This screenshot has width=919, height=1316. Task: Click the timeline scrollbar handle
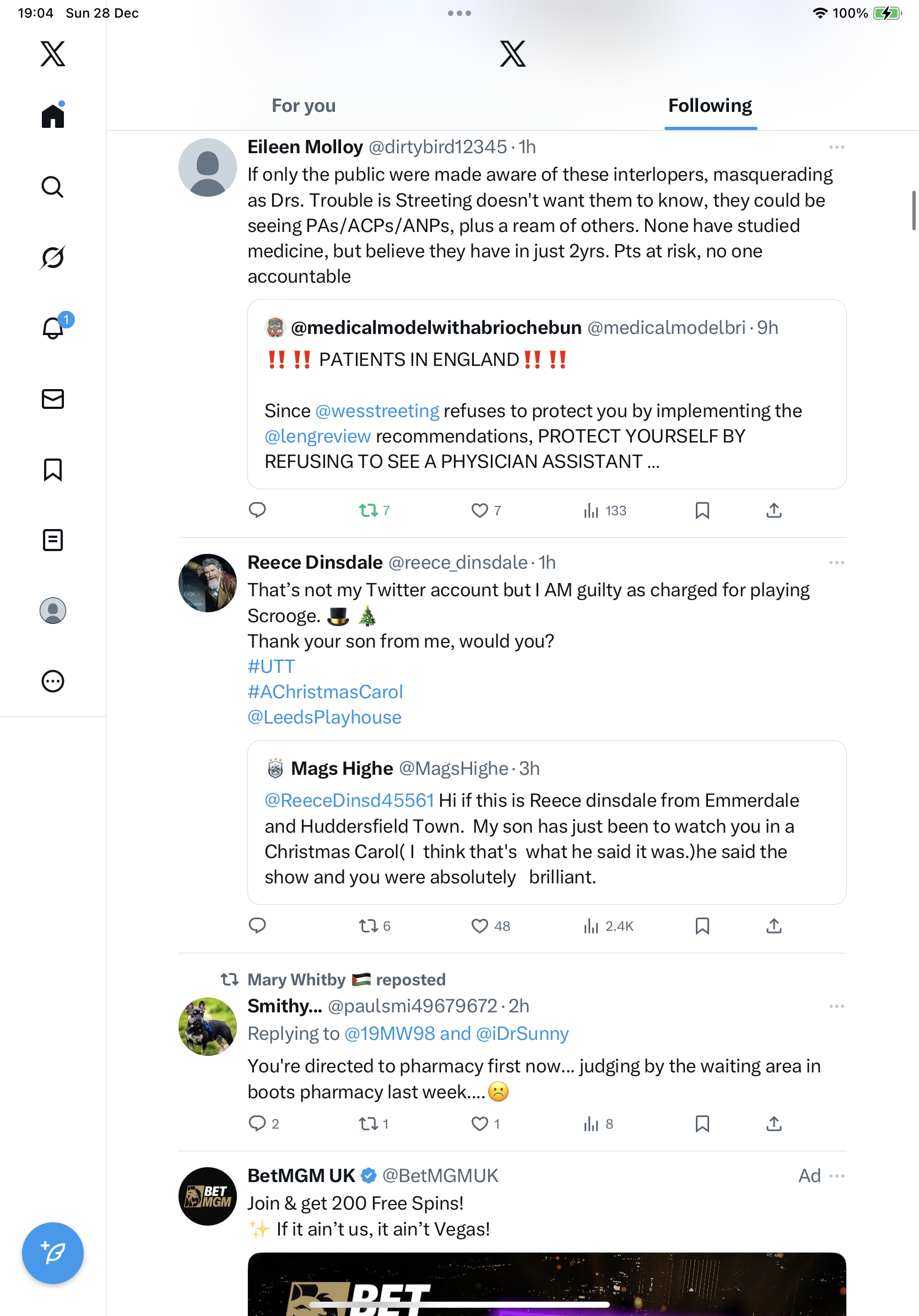pyautogui.click(x=913, y=211)
